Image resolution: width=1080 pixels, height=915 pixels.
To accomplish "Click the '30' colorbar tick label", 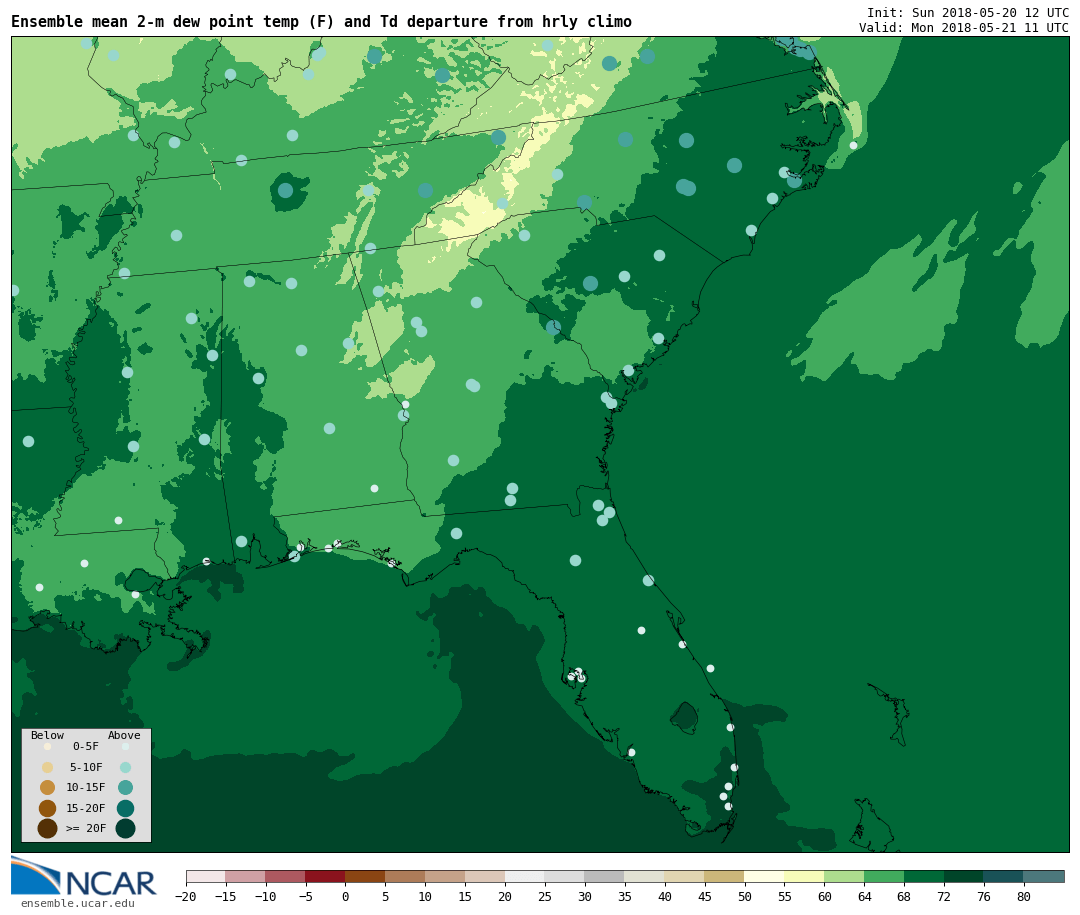I will (585, 896).
